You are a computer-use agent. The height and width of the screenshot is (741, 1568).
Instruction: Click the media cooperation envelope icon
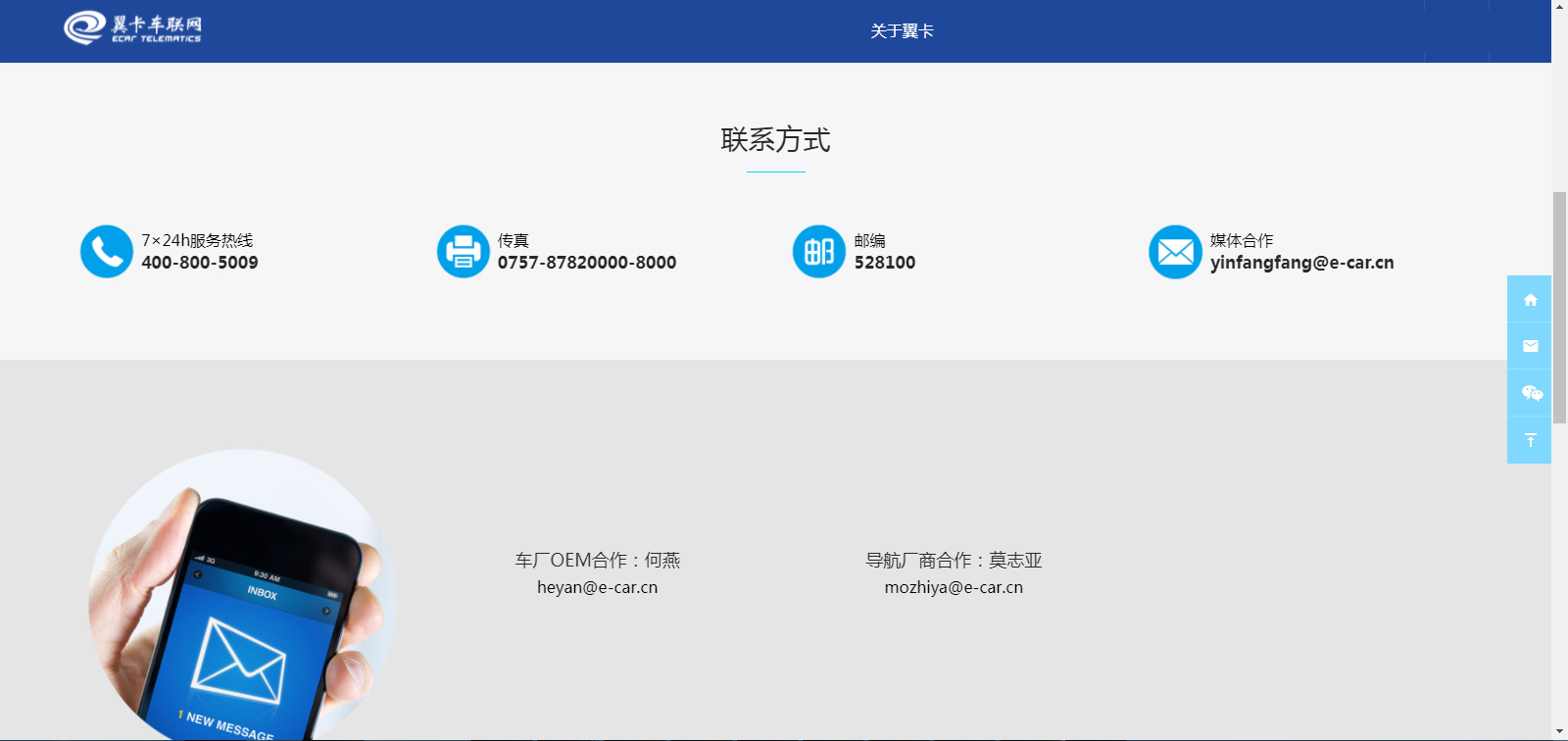click(1175, 252)
